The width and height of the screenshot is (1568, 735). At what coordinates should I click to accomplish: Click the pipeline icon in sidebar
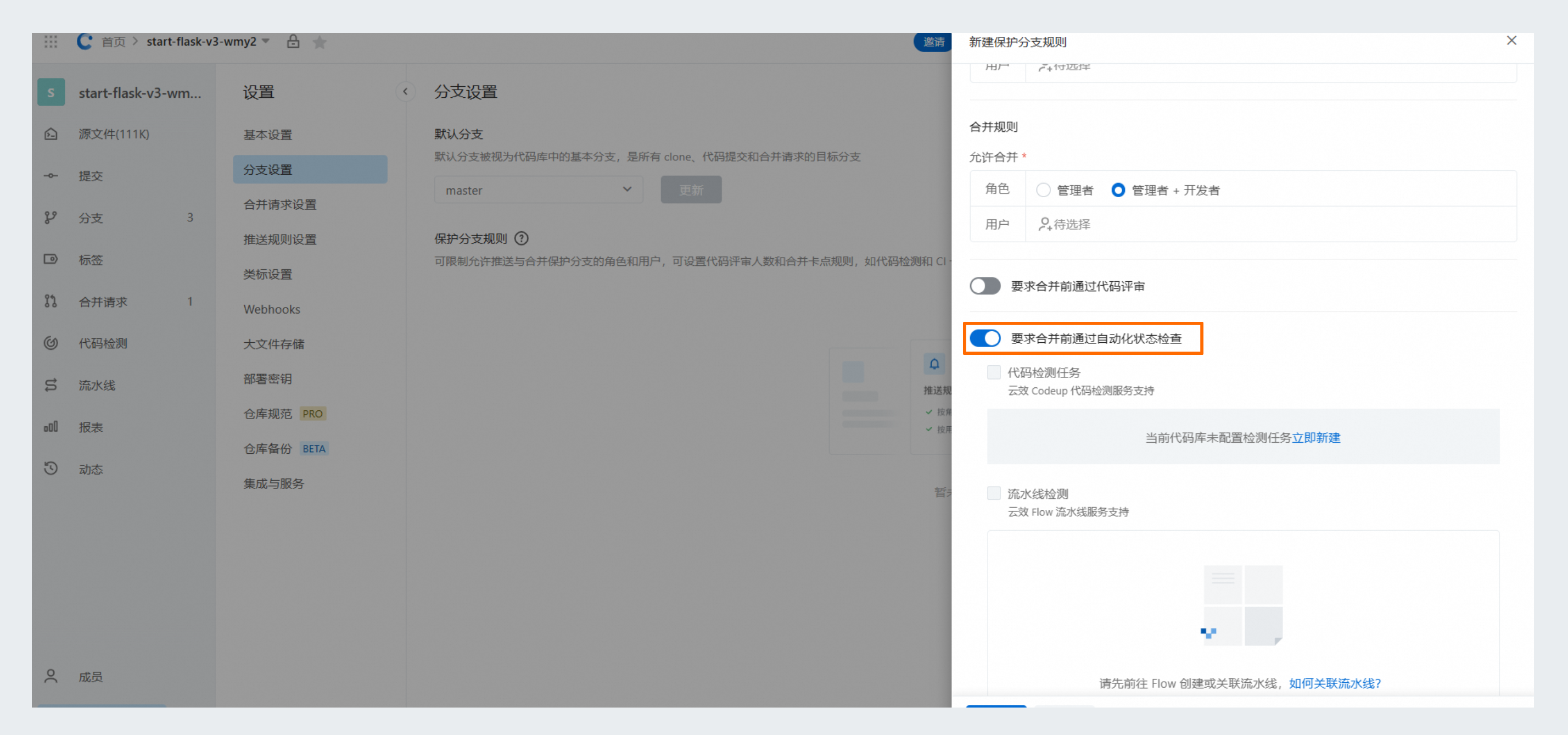(x=51, y=385)
